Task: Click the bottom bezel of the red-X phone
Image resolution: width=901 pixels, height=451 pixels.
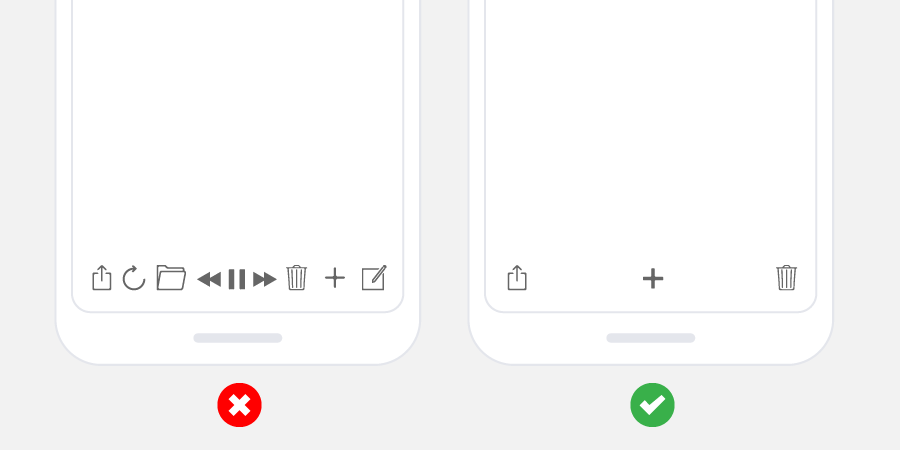Action: click(238, 353)
